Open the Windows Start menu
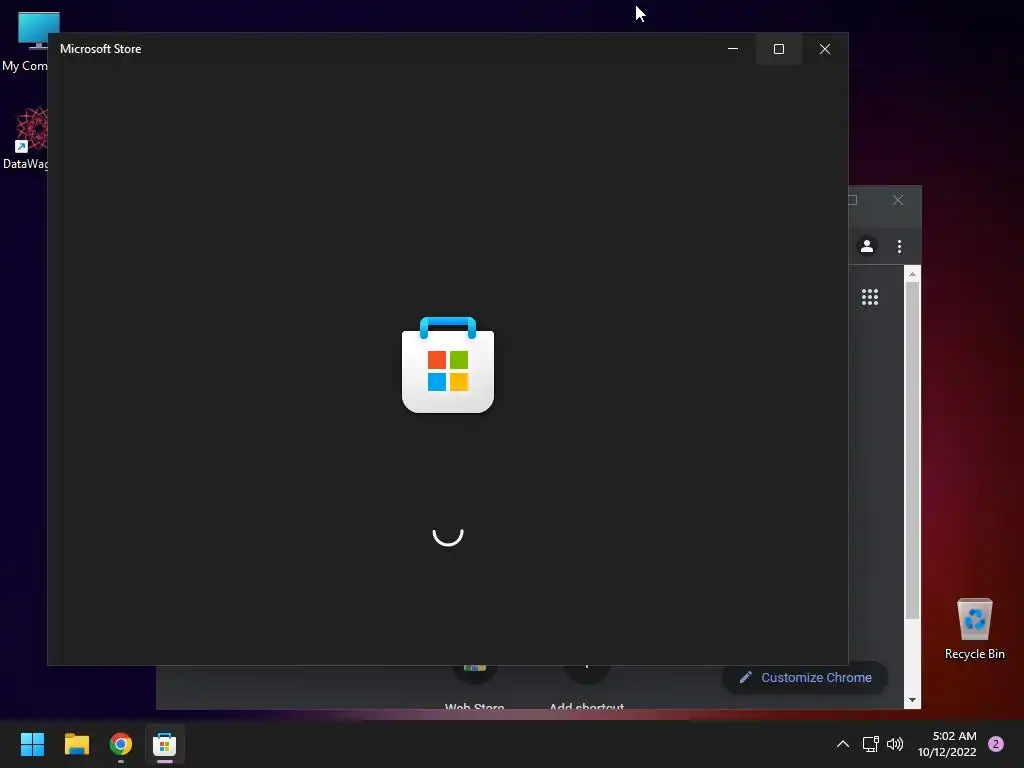Screen dimensions: 1024x768 (32, 744)
